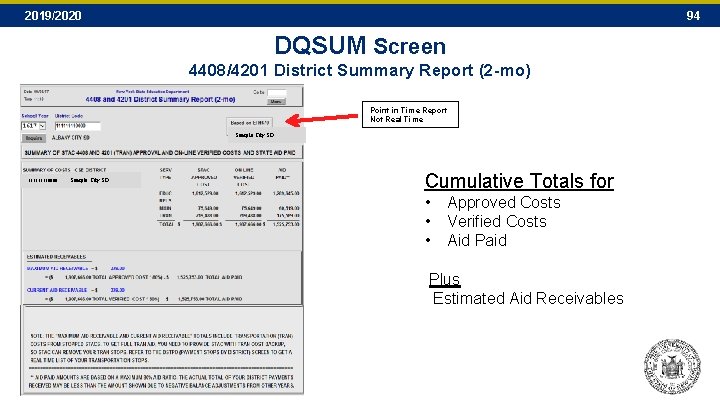
Task: Click the ALBANY CITY SD district name
Action: coord(70,138)
